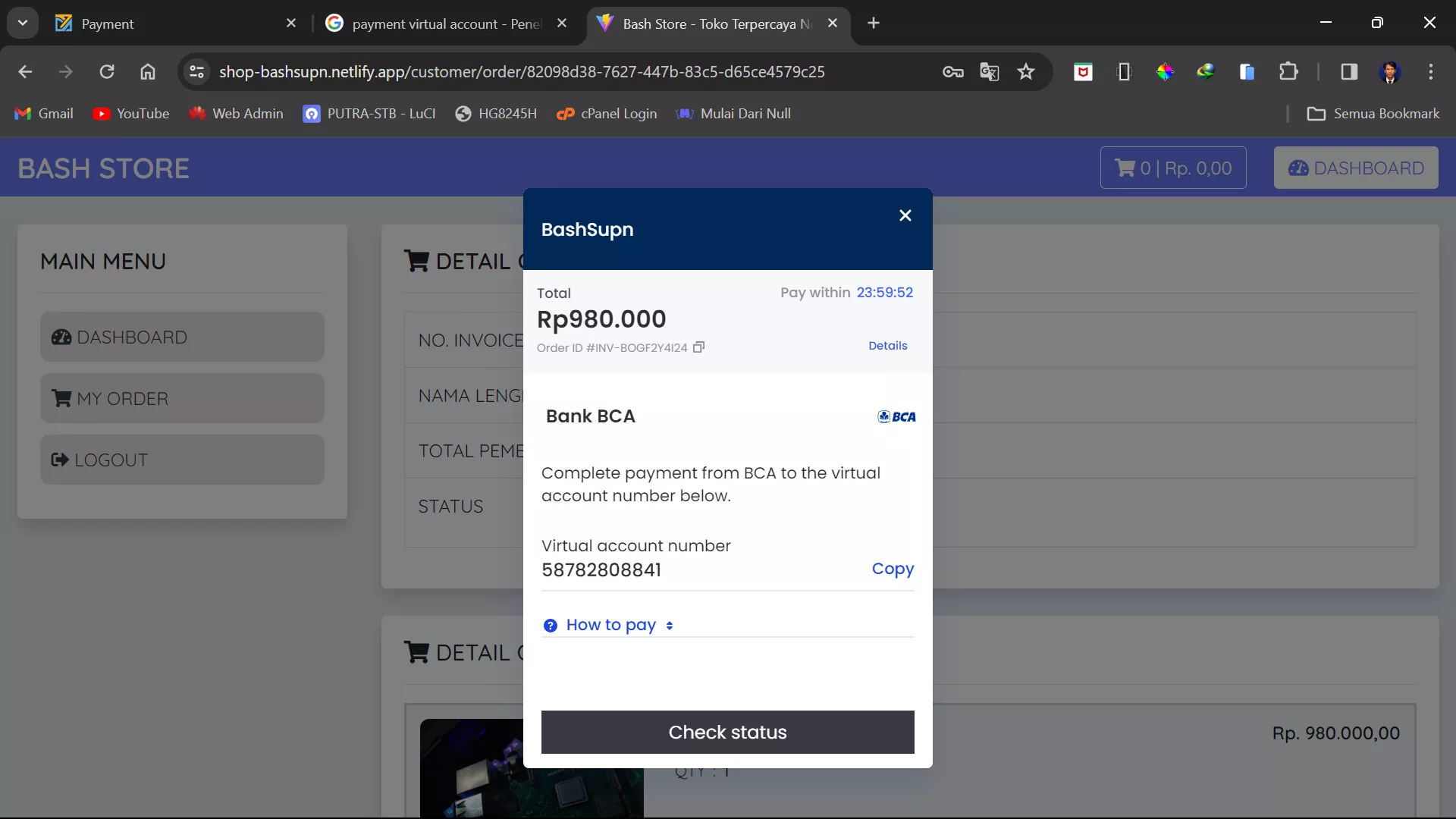The width and height of the screenshot is (1456, 819).
Task: Click the Rp. 980.000,00 product price
Action: point(1336,733)
